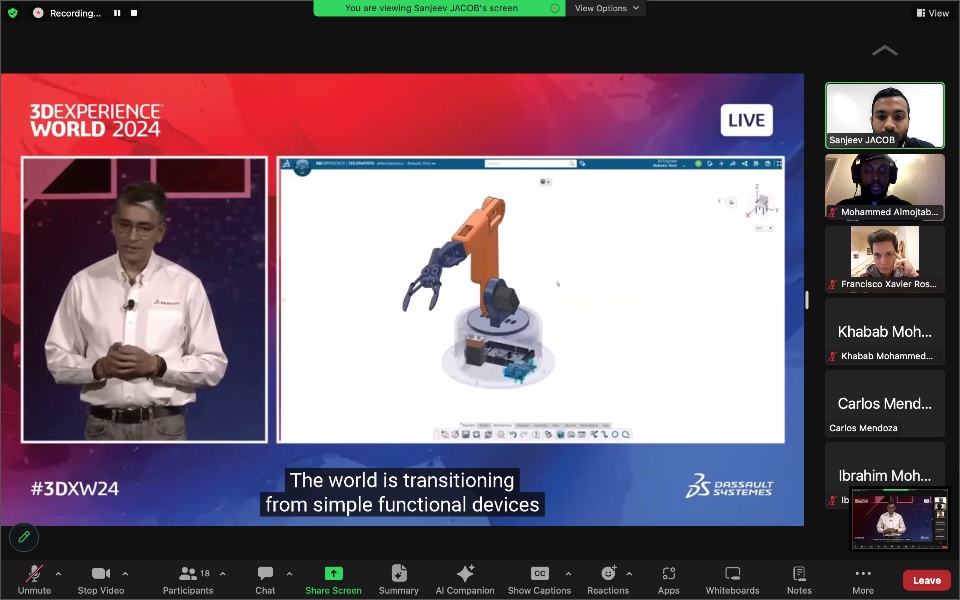960x600 pixels.
Task: Open the Reactions menu
Action: (x=608, y=579)
